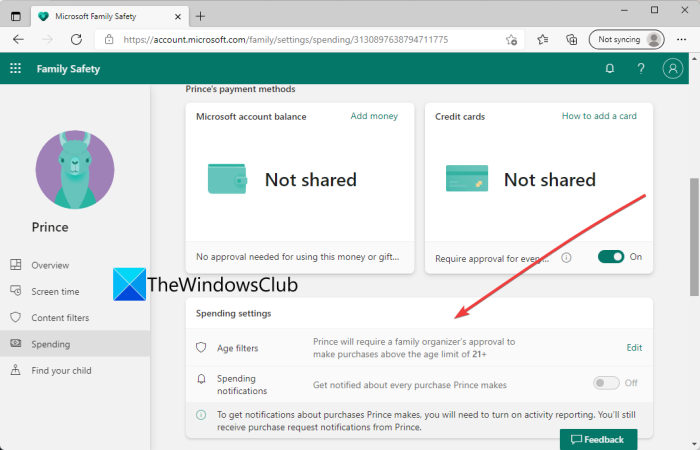Add this page to favorites
This screenshot has height=450, width=700.
(512, 40)
